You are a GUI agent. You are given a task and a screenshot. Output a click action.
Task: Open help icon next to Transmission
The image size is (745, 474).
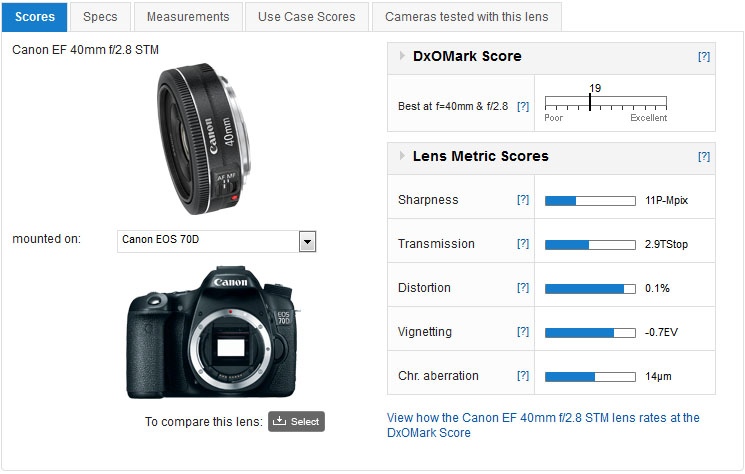523,244
